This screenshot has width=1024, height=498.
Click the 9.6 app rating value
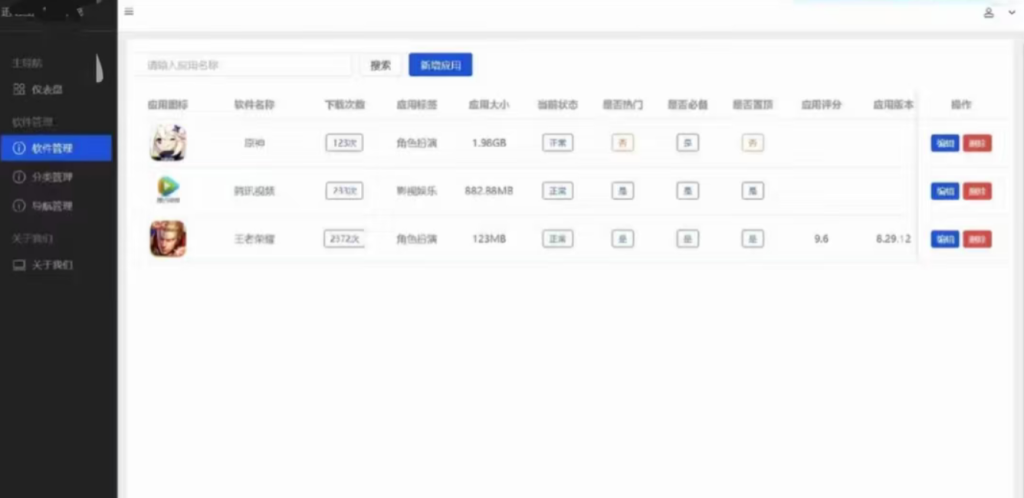tap(822, 239)
